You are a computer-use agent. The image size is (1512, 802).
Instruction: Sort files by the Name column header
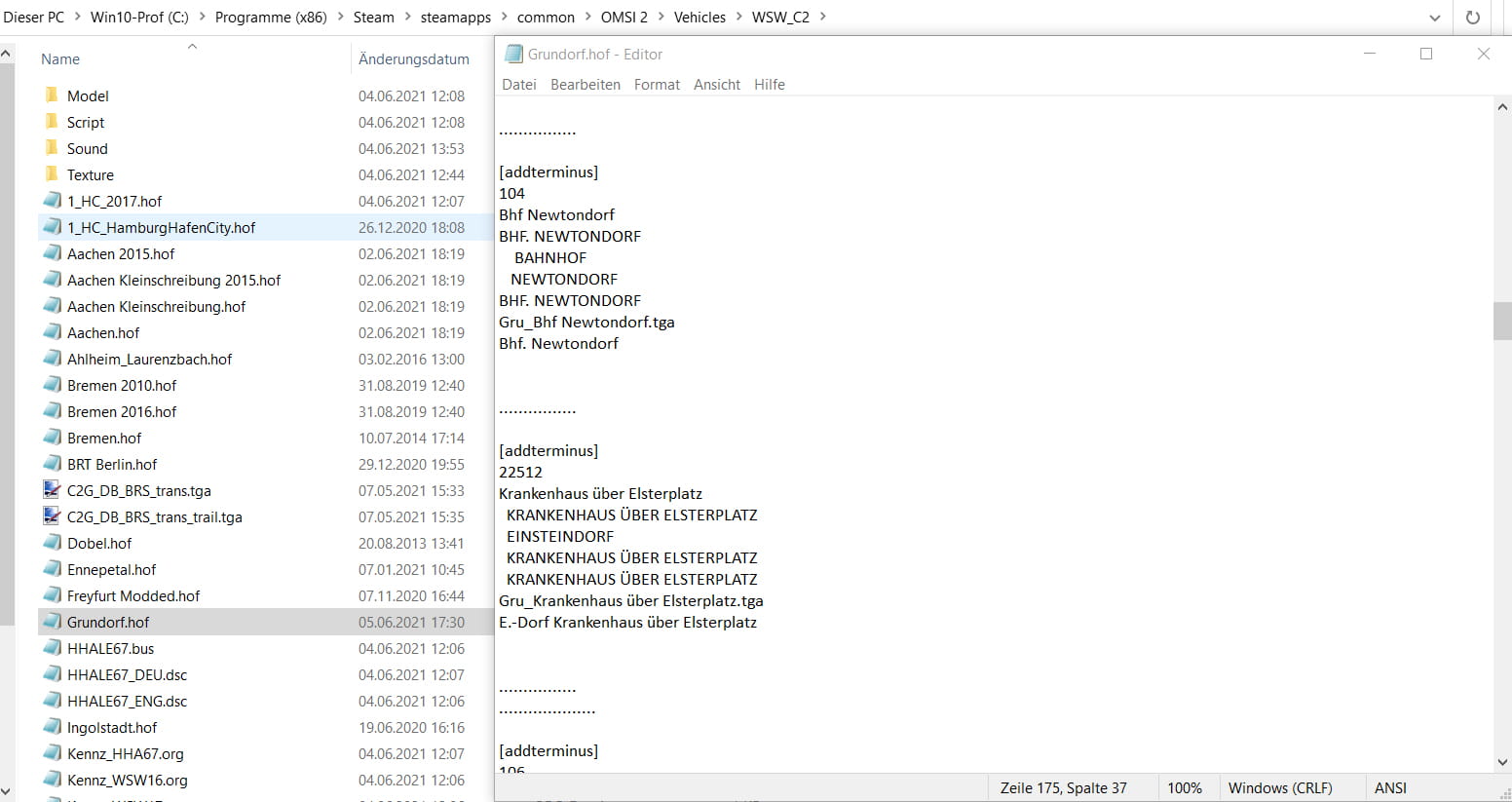(x=60, y=59)
